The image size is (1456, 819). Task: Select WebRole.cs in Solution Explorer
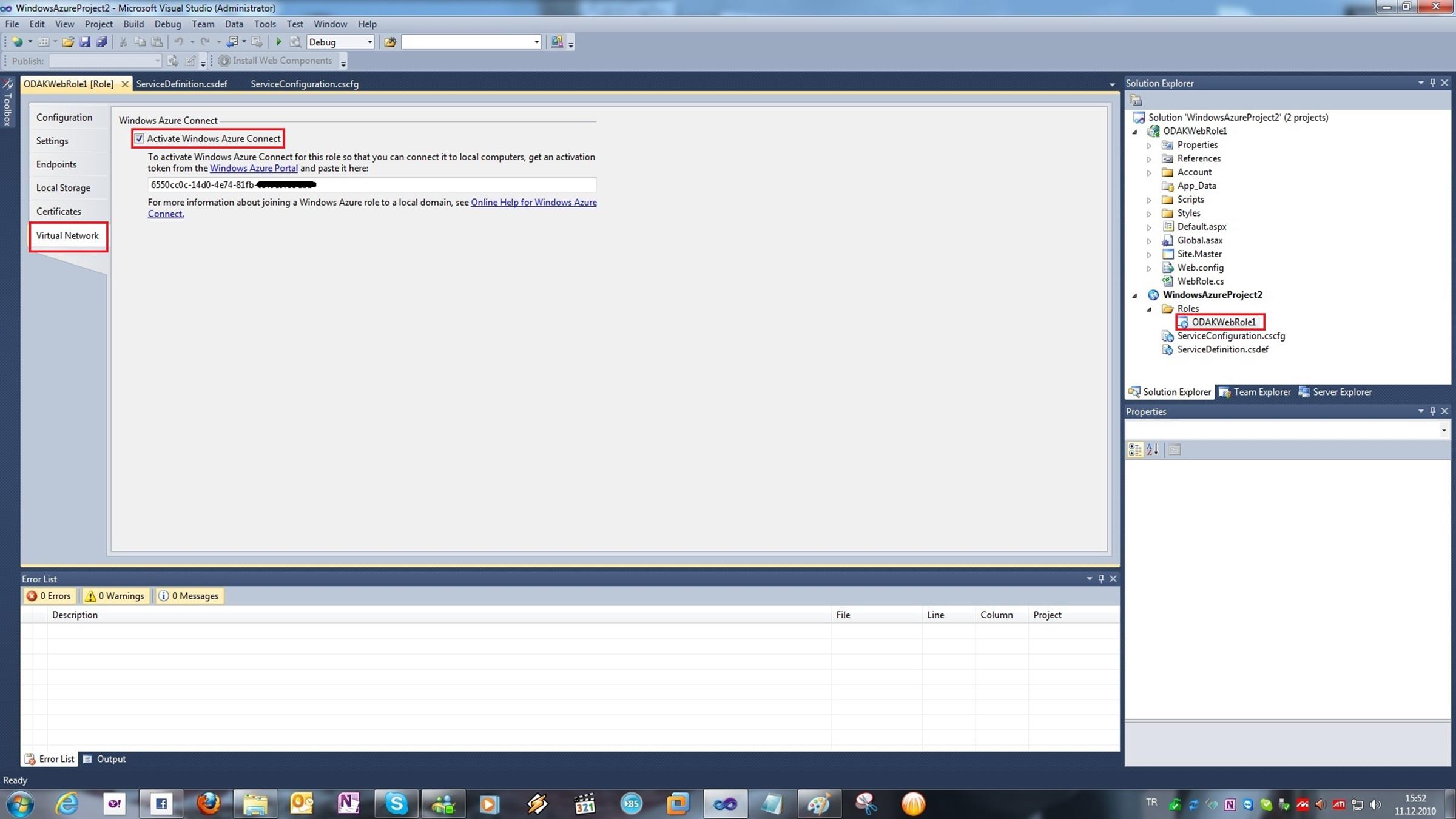pos(1200,281)
